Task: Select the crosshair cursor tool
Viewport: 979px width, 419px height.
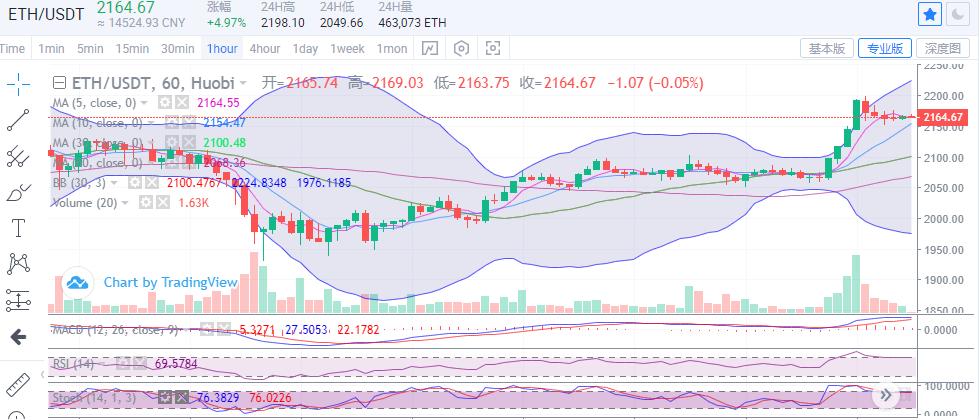Action: tap(19, 84)
